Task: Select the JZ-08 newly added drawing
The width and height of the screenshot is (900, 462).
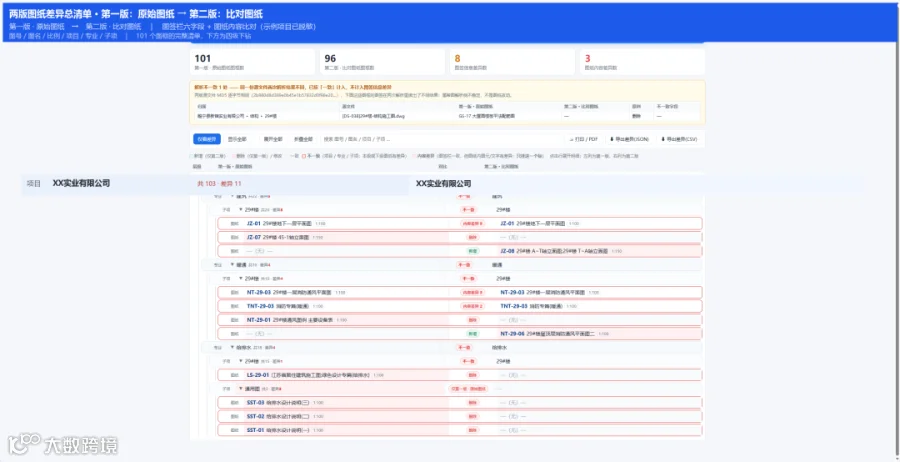Action: (561, 251)
